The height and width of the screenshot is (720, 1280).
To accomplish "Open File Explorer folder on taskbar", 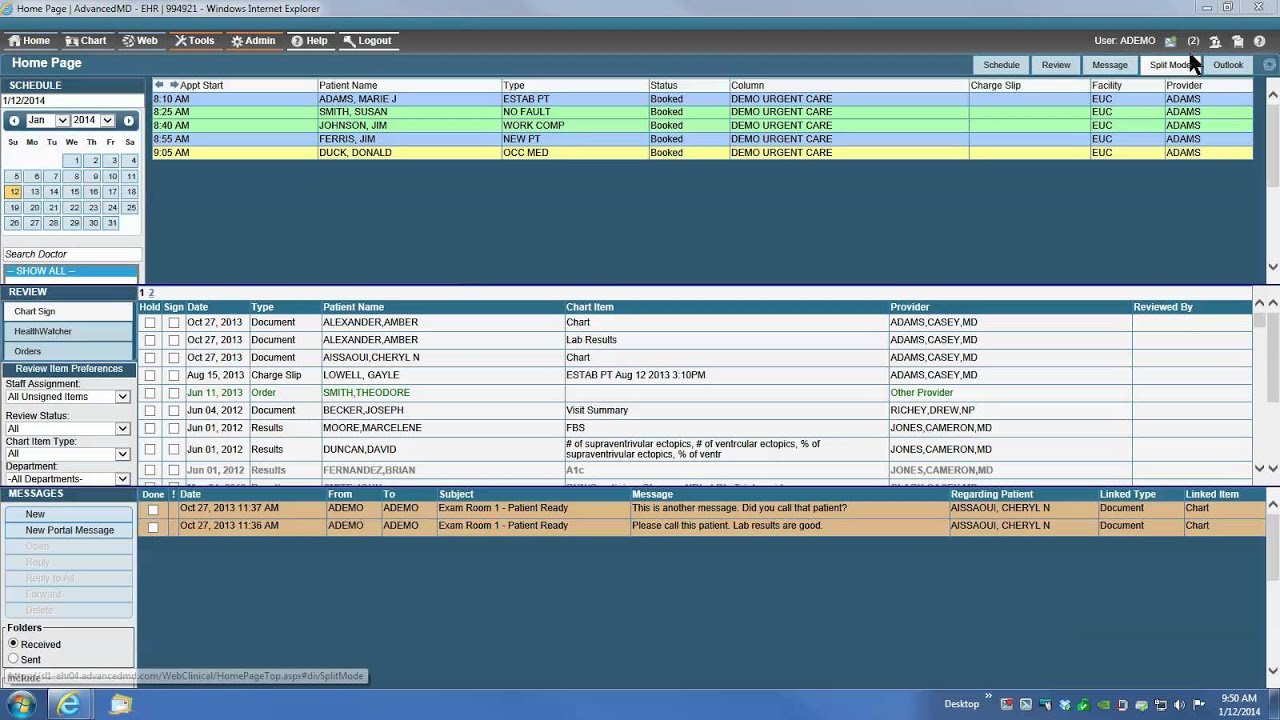I will tap(120, 704).
